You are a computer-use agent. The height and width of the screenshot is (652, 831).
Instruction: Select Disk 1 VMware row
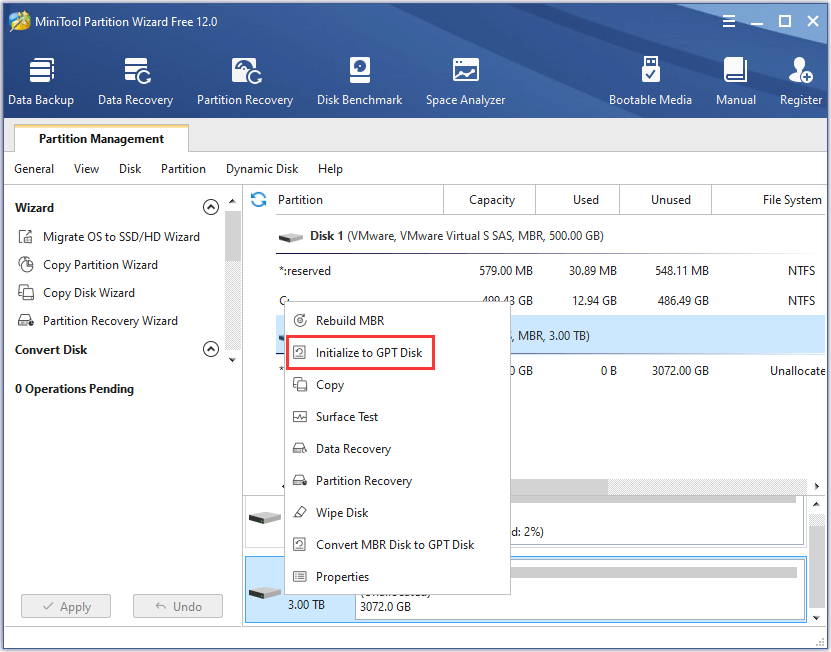click(551, 236)
